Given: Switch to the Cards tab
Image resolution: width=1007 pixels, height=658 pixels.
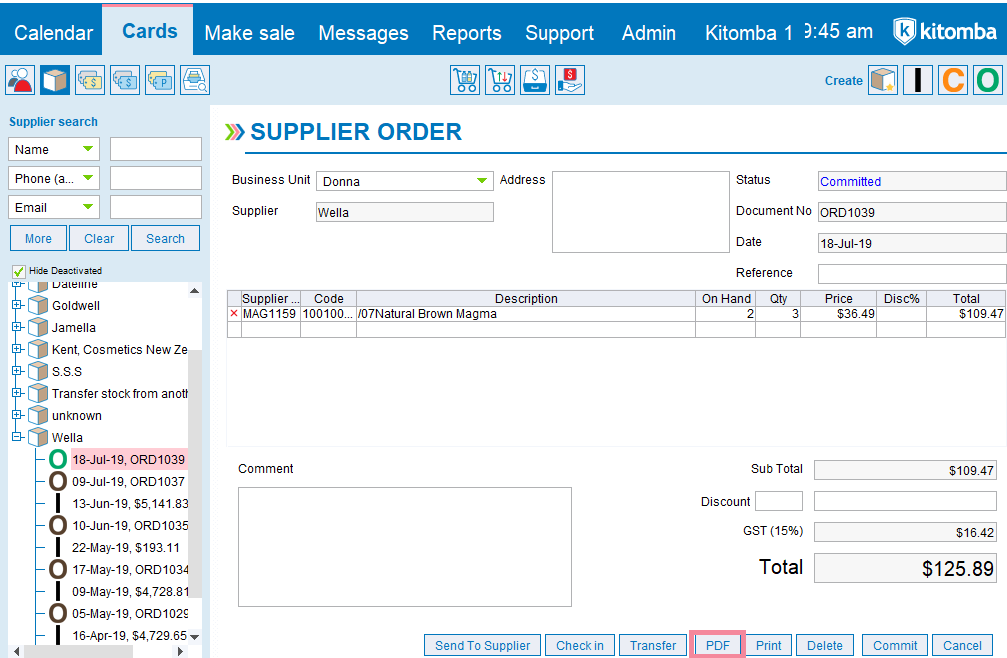Looking at the screenshot, I should [x=150, y=31].
